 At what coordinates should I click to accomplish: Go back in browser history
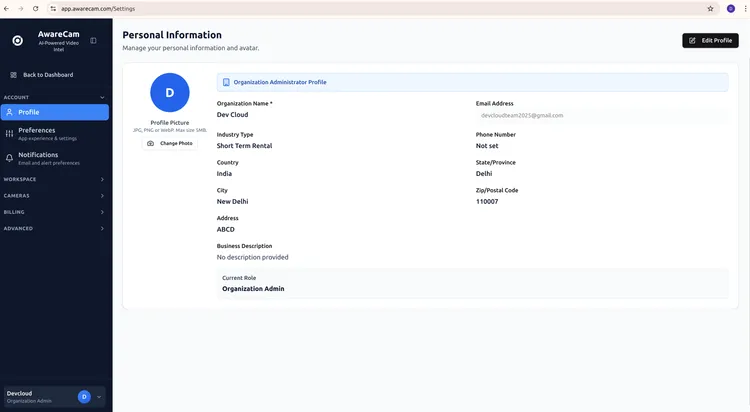coord(6,9)
